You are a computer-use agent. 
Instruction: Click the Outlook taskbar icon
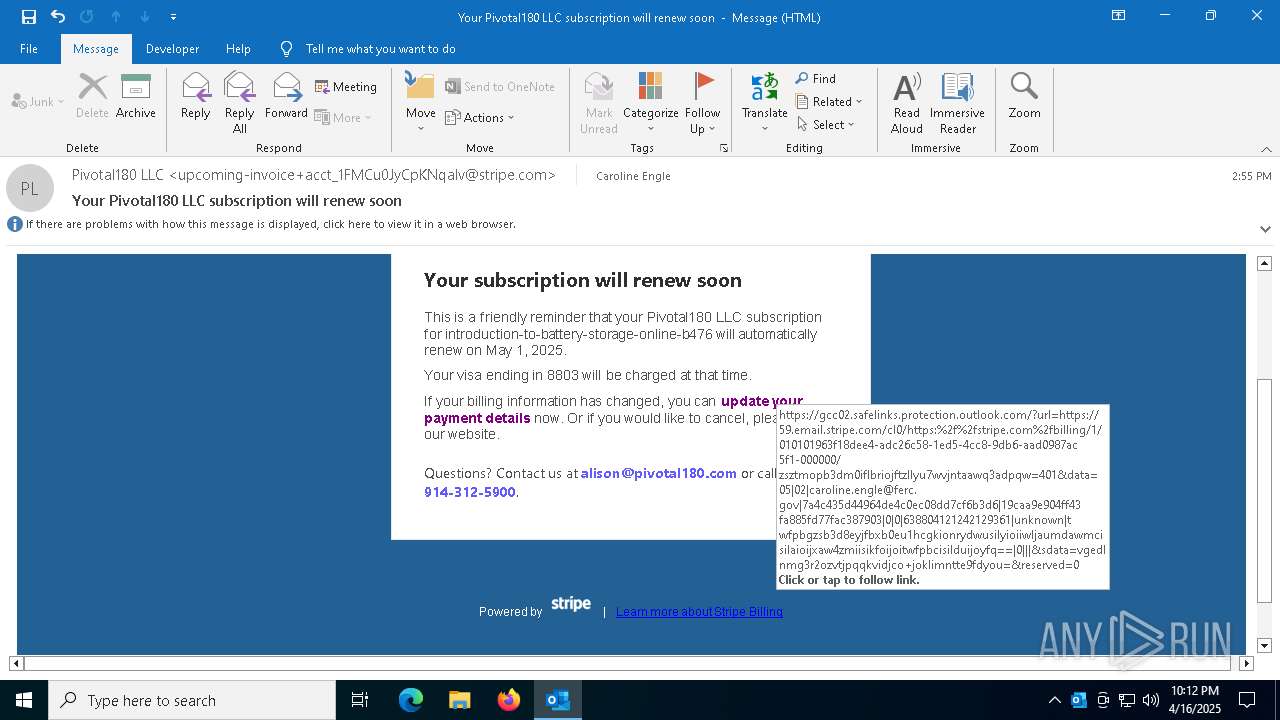[557, 700]
